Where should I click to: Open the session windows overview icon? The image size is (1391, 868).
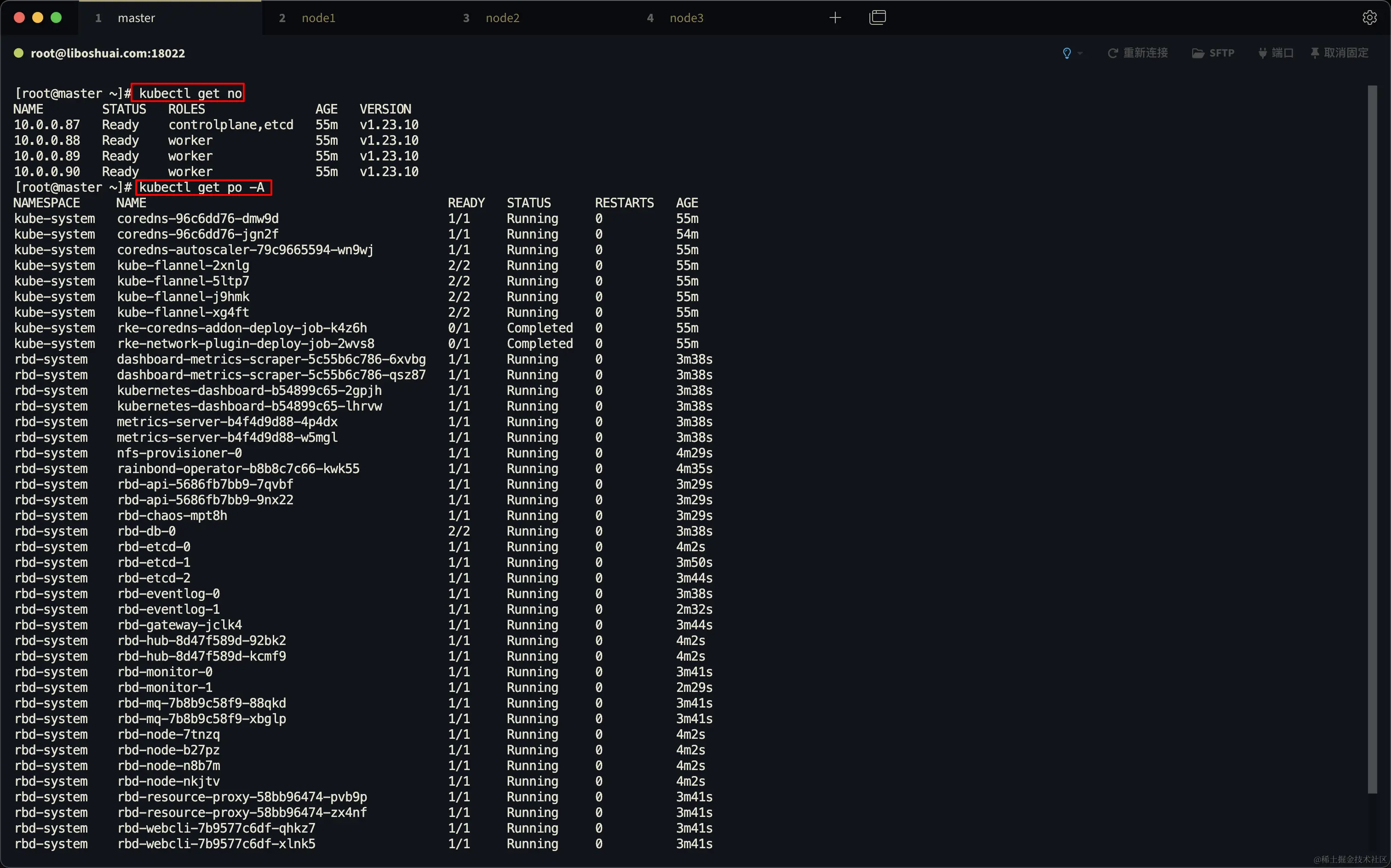pos(878,18)
